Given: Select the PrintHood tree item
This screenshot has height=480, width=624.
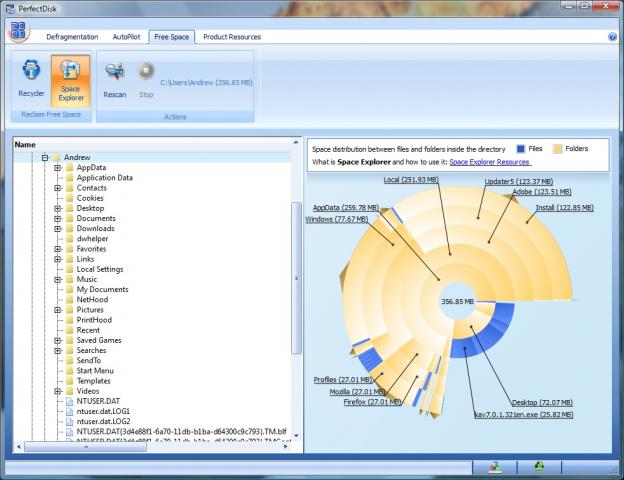Looking at the screenshot, I should (x=94, y=320).
